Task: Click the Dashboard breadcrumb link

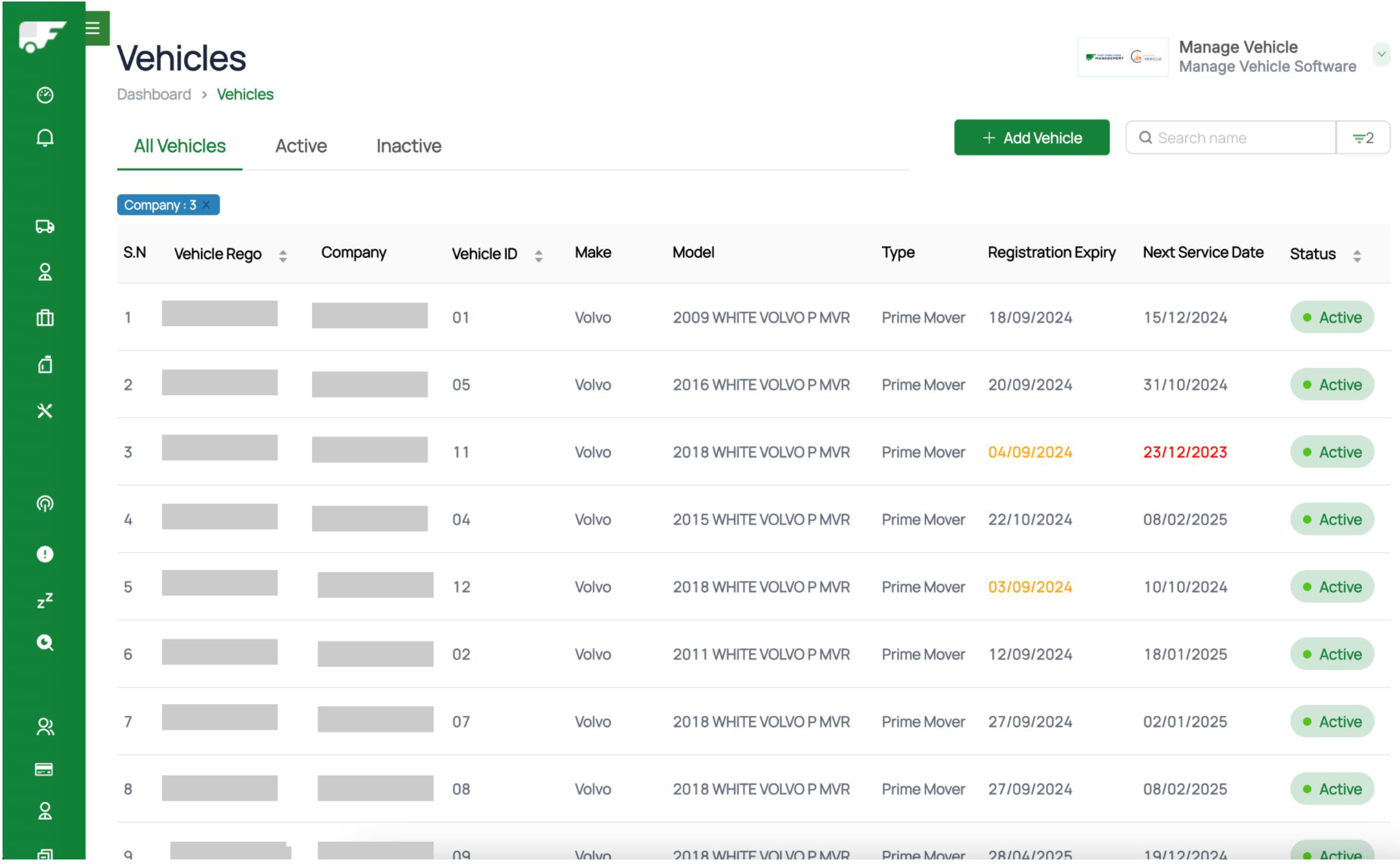Action: pyautogui.click(x=155, y=94)
